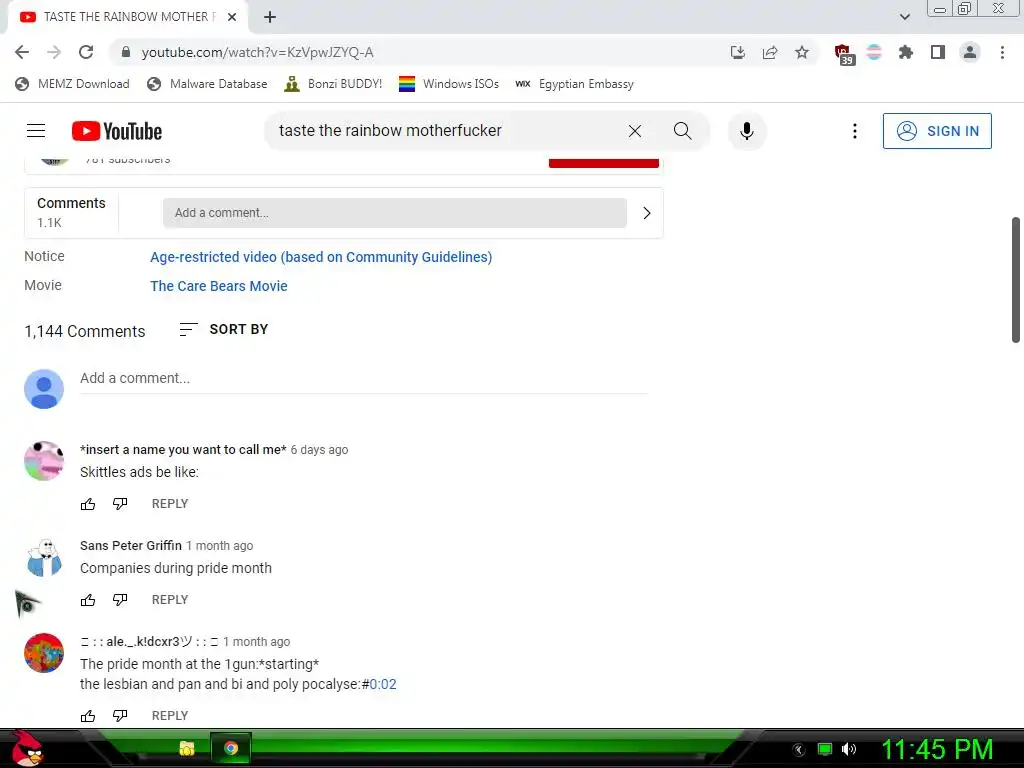This screenshot has width=1024, height=768.
Task: Reply to the pride month pocalypse comment
Action: pyautogui.click(x=170, y=716)
